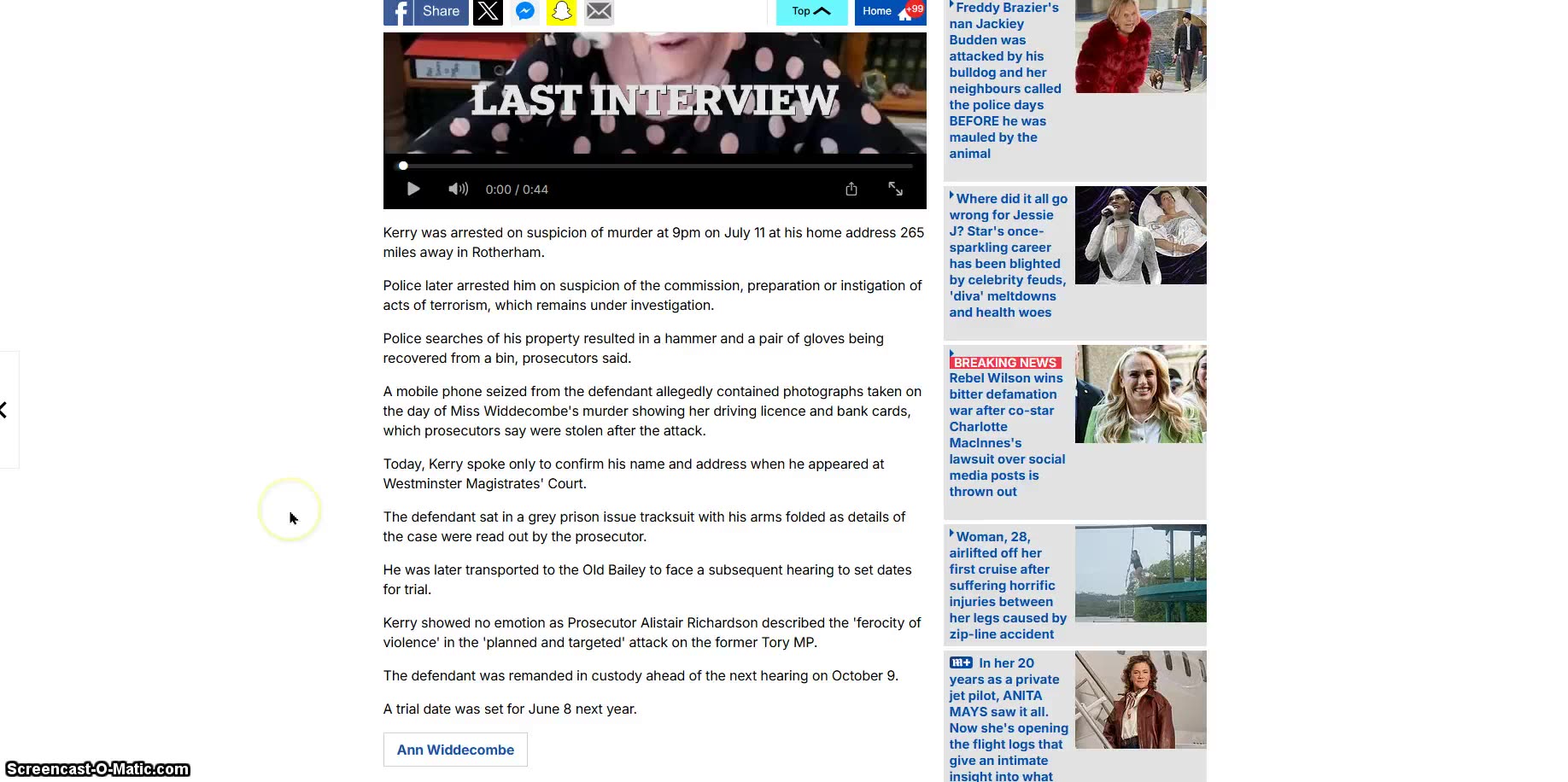This screenshot has width=1568, height=782.
Task: Go to Home button with +99 badge
Action: tap(890, 12)
